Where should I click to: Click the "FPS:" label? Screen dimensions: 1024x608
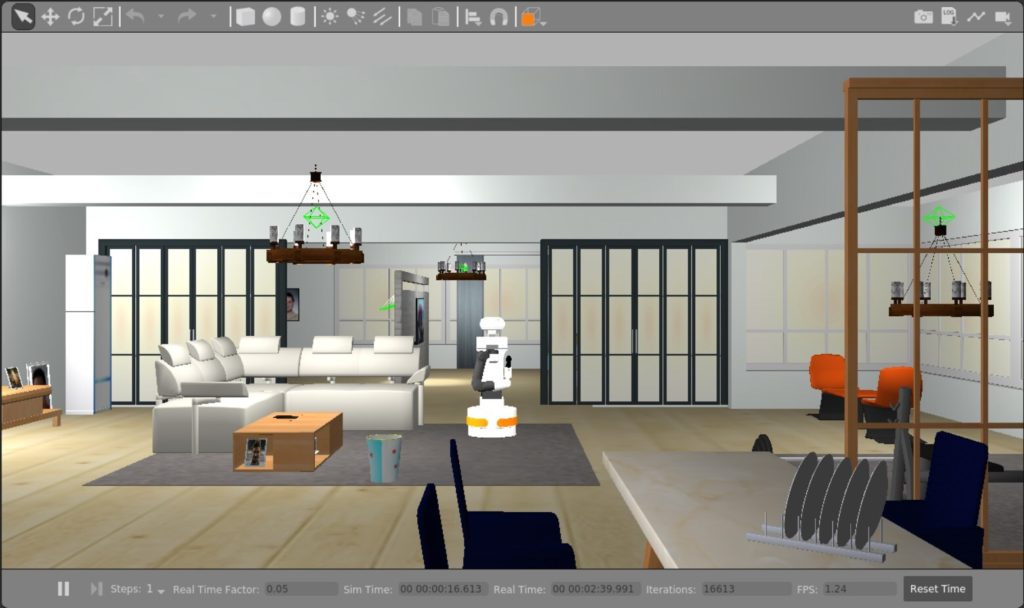tap(807, 589)
